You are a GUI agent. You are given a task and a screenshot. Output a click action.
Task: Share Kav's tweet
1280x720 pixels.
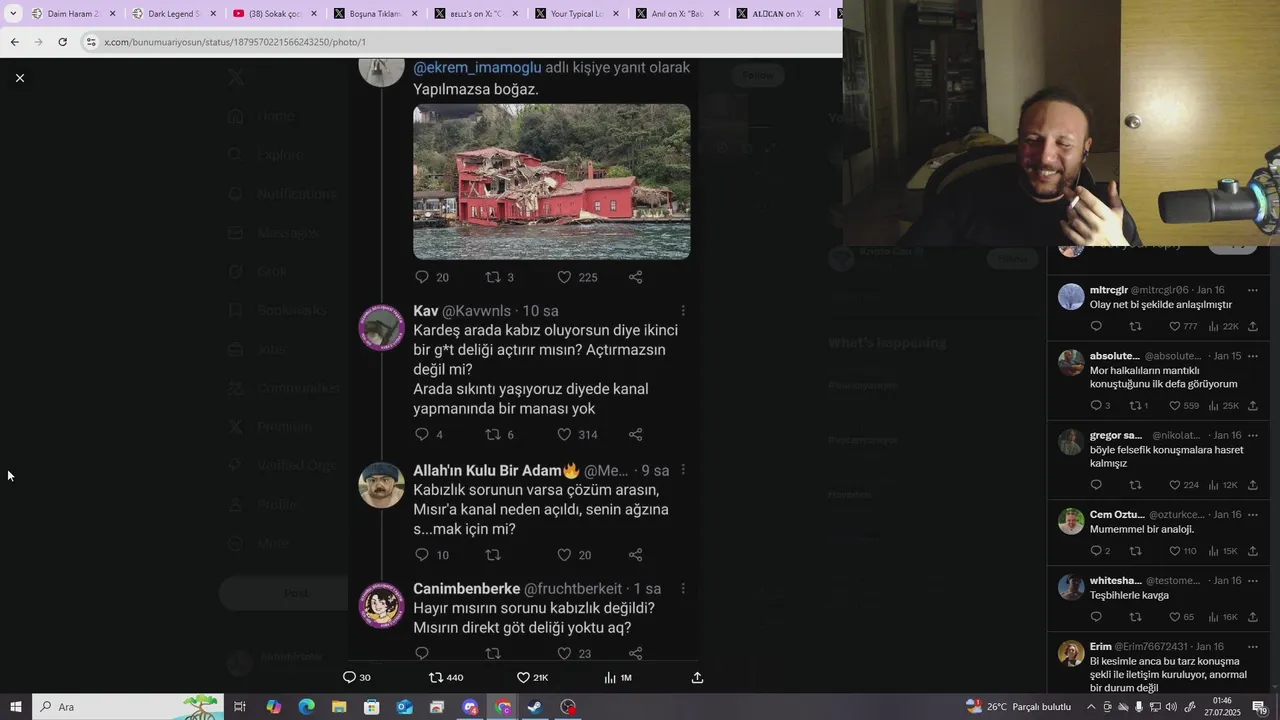(635, 434)
